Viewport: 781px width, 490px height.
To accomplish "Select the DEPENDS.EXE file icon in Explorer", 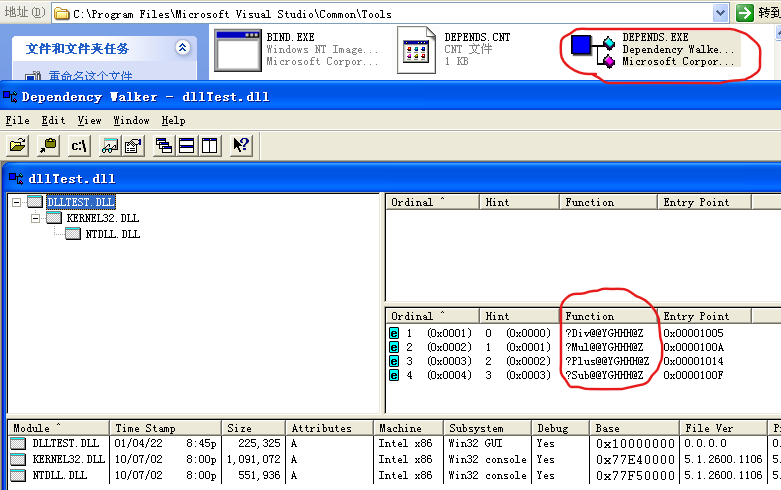I will click(593, 51).
